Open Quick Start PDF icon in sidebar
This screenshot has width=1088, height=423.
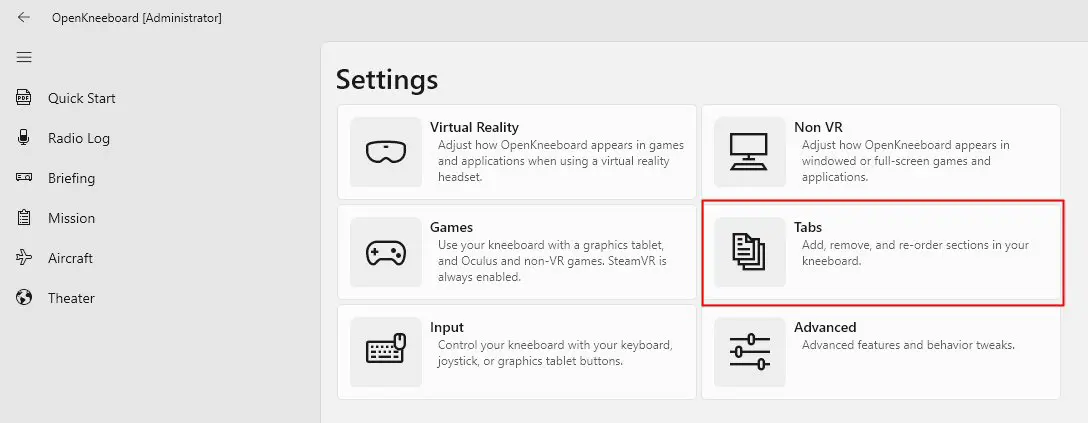[24, 98]
